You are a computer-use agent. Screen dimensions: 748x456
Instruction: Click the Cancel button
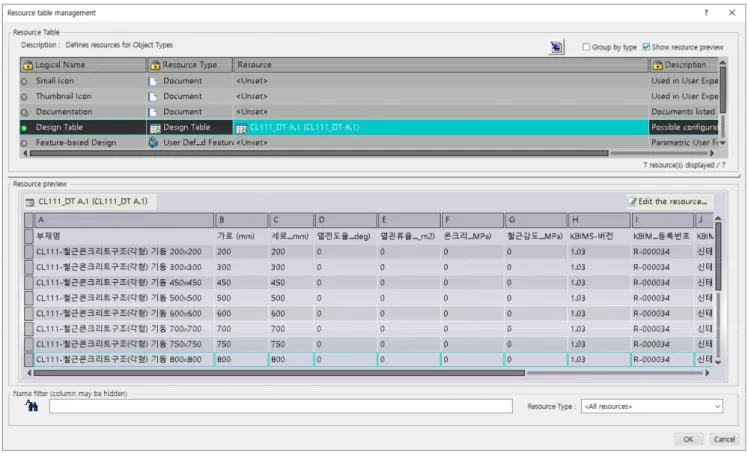point(724,439)
